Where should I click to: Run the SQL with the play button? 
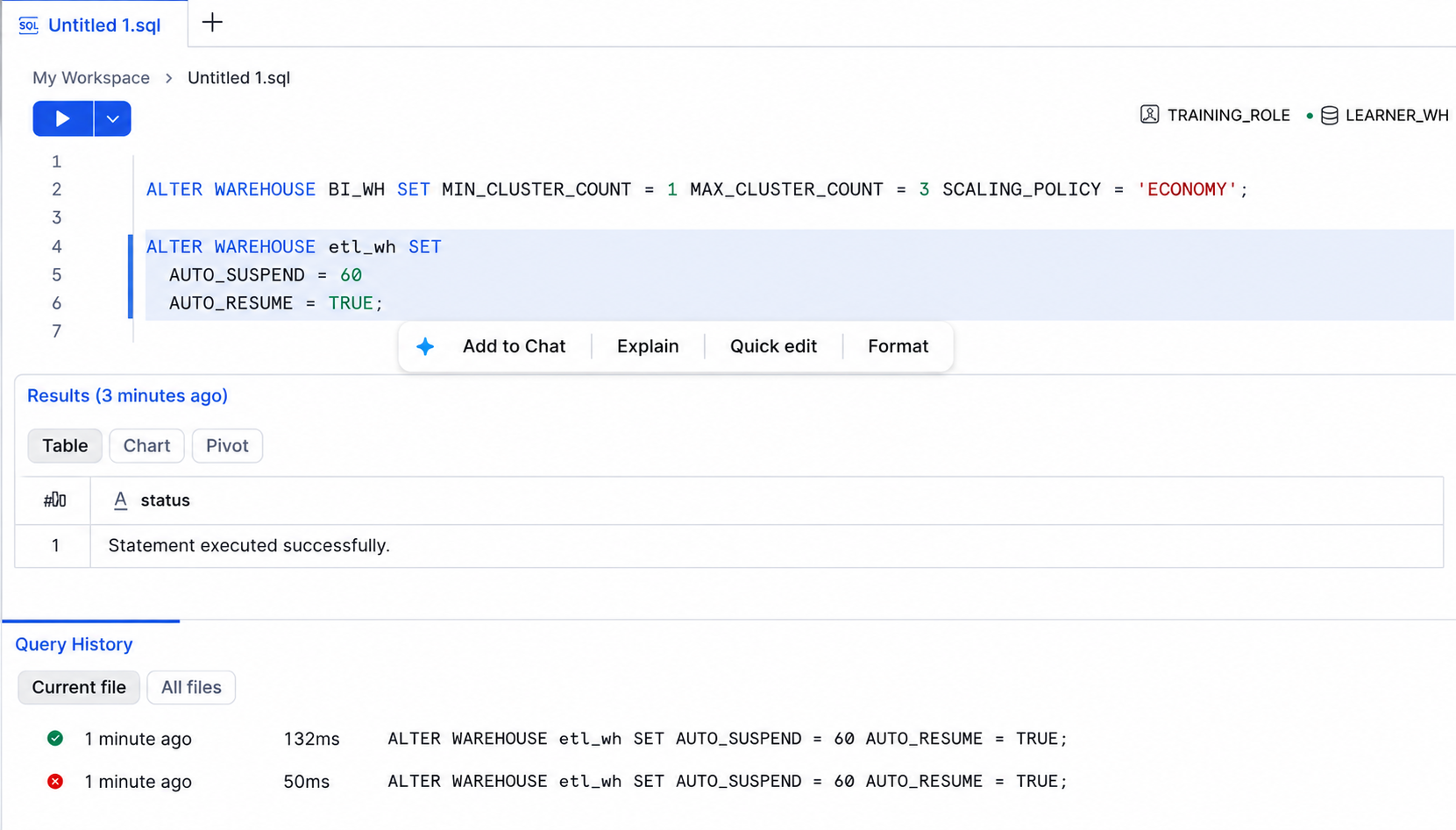pyautogui.click(x=62, y=118)
